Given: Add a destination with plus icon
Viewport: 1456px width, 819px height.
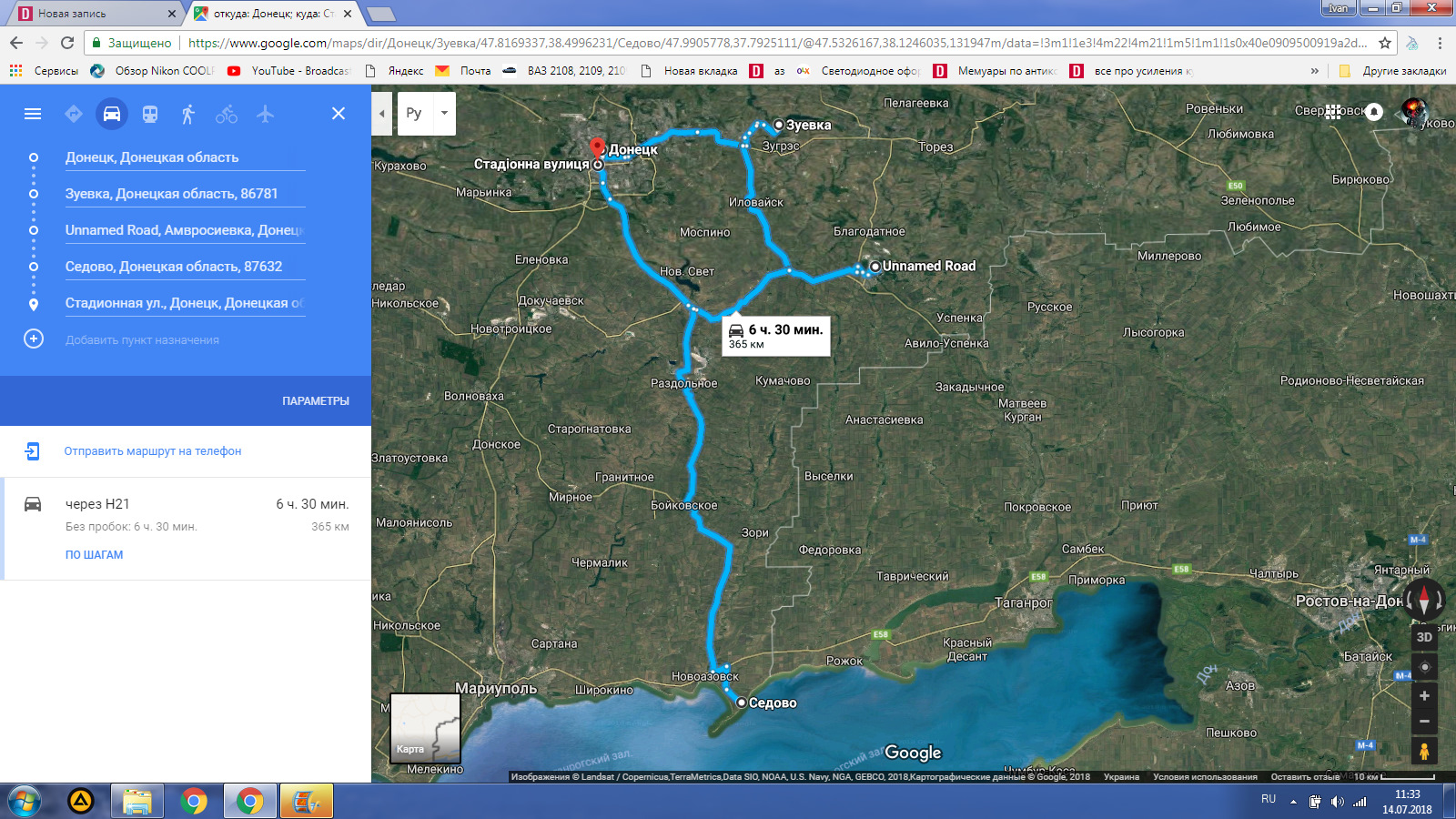Looking at the screenshot, I should point(34,339).
